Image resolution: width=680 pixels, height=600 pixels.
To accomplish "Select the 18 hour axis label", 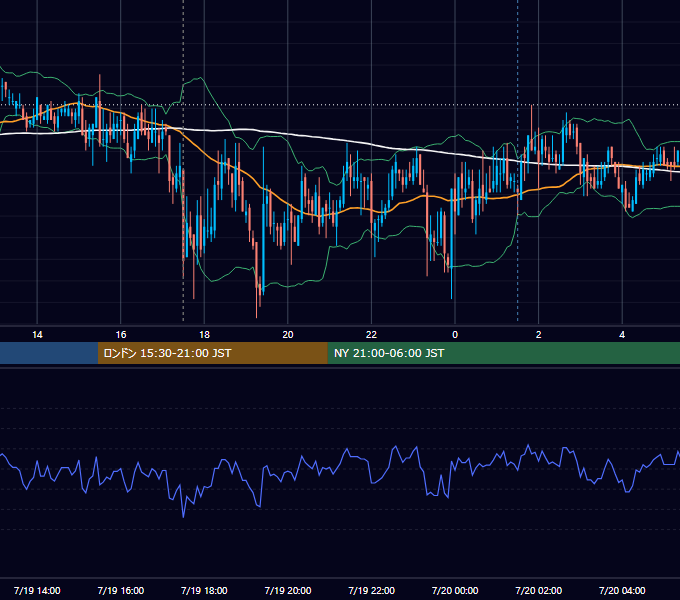I will 204,335.
